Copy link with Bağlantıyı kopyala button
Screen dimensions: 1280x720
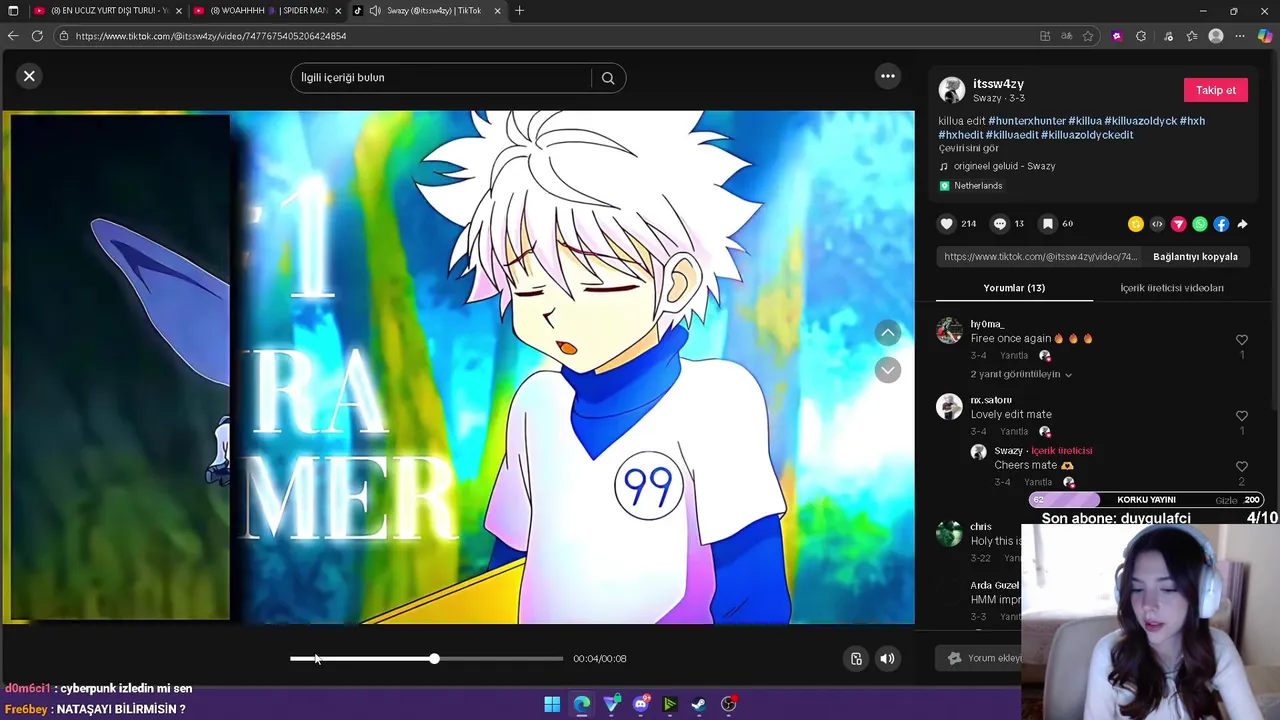click(x=1195, y=257)
